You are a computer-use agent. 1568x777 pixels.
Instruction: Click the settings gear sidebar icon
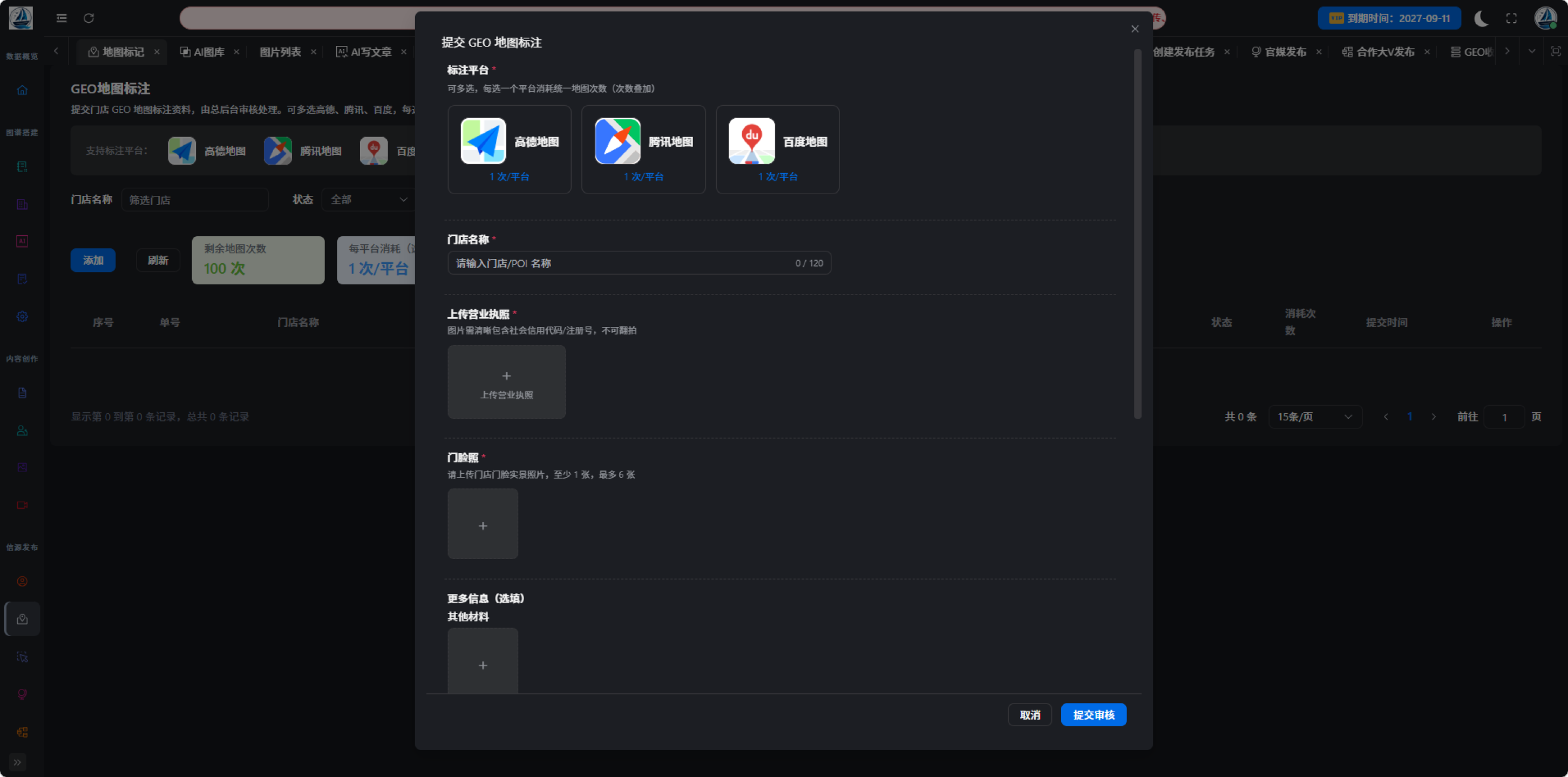[x=23, y=316]
